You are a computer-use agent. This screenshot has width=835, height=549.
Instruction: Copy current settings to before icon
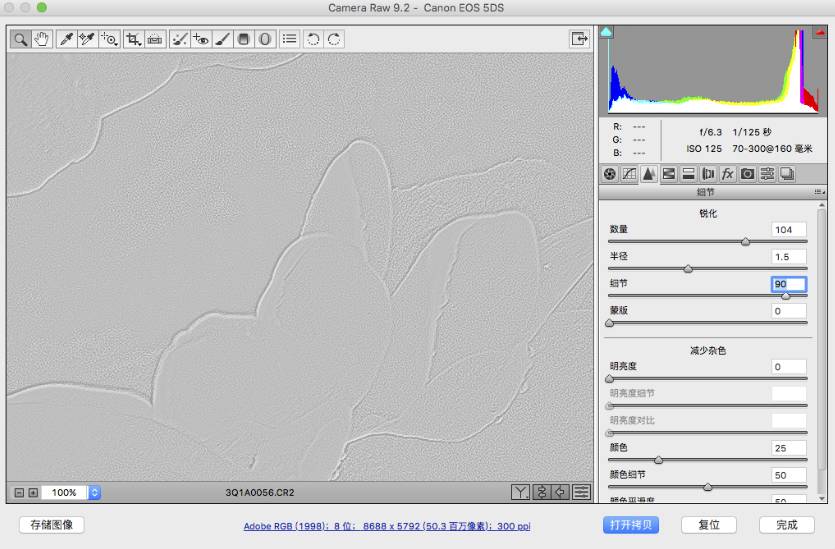[561, 492]
